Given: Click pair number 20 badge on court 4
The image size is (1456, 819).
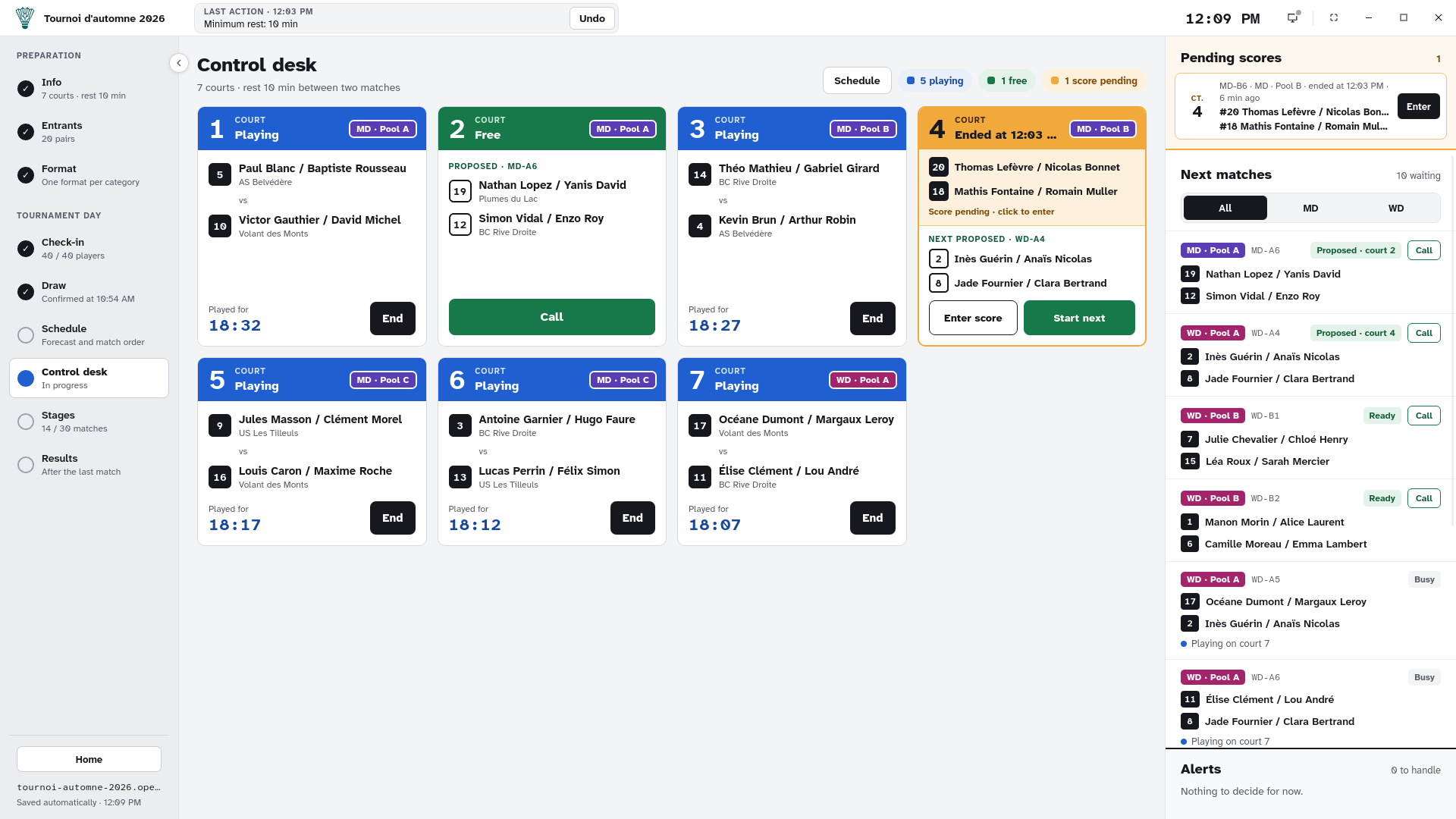Looking at the screenshot, I should 938,167.
